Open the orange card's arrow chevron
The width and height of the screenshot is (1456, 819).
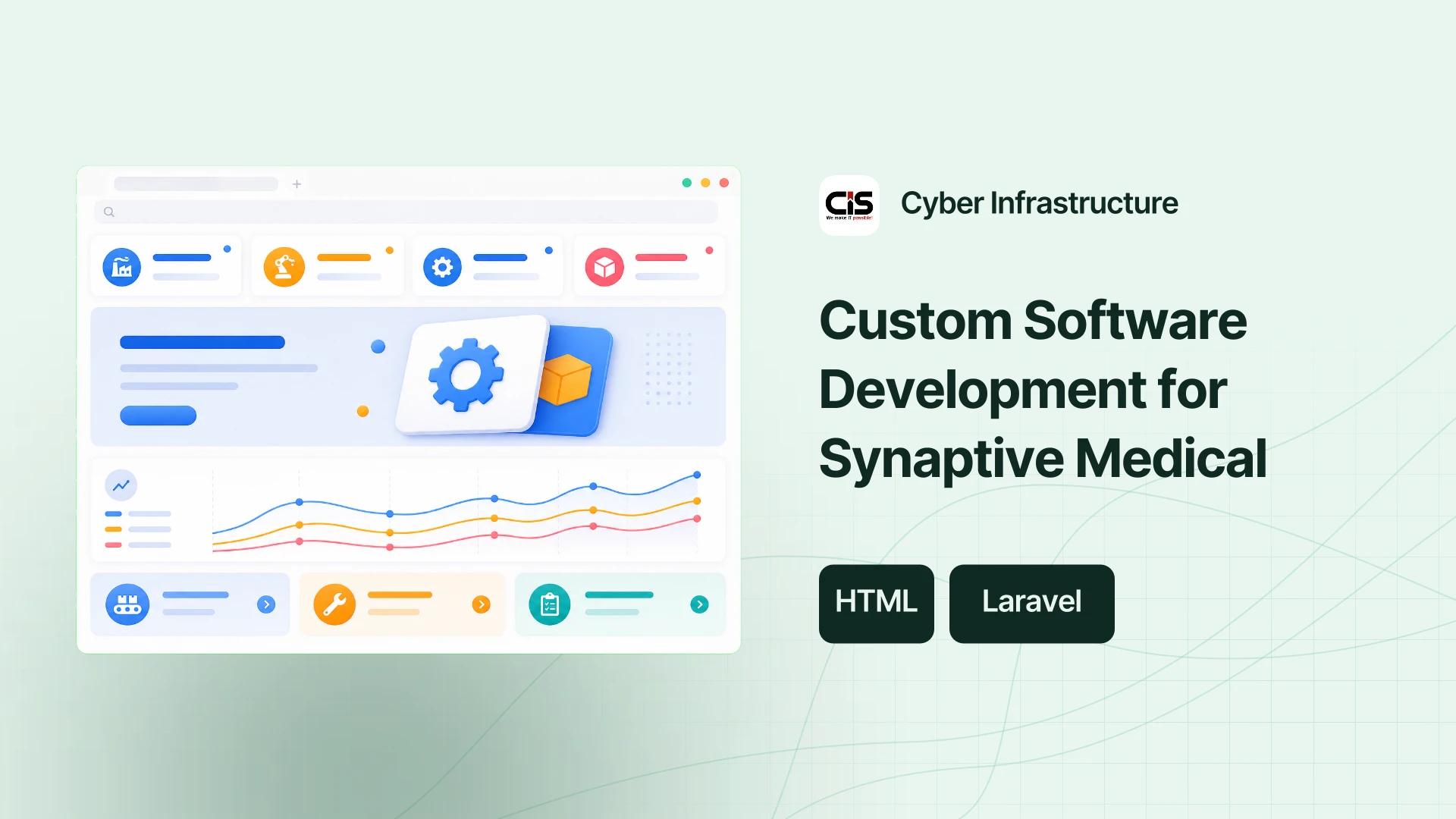[482, 604]
